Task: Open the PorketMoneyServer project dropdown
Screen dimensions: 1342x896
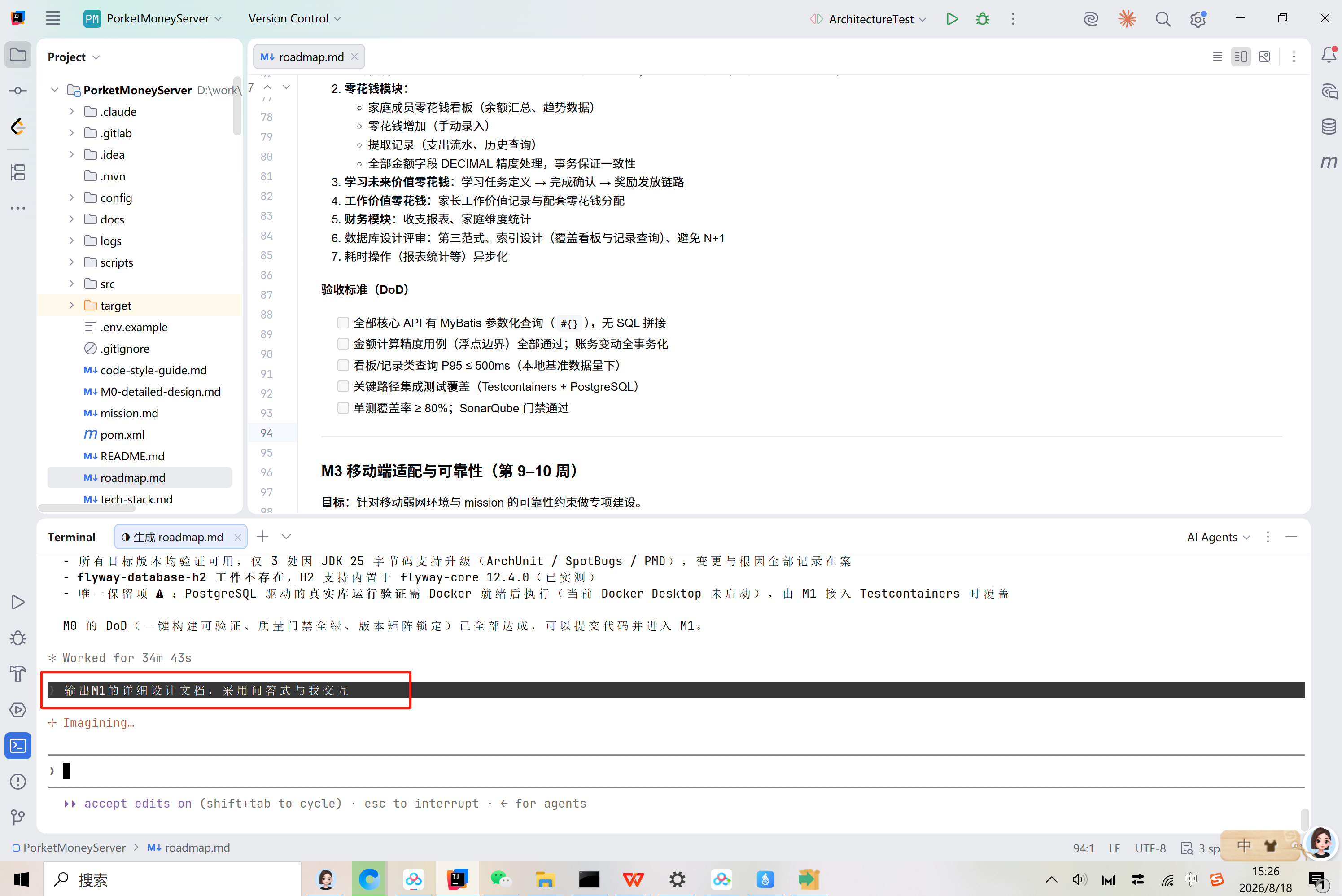Action: tap(153, 18)
